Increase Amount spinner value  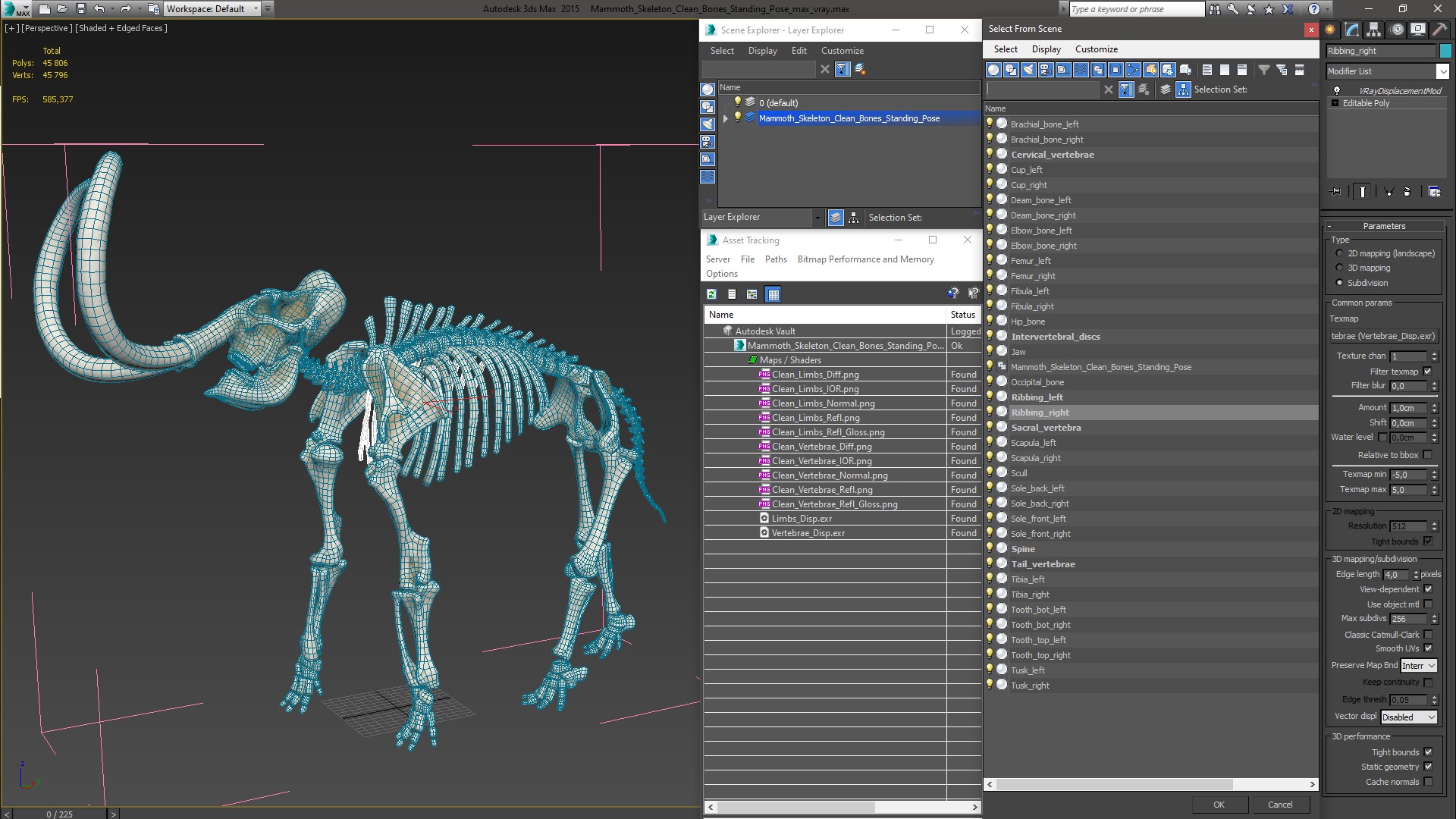click(1434, 406)
